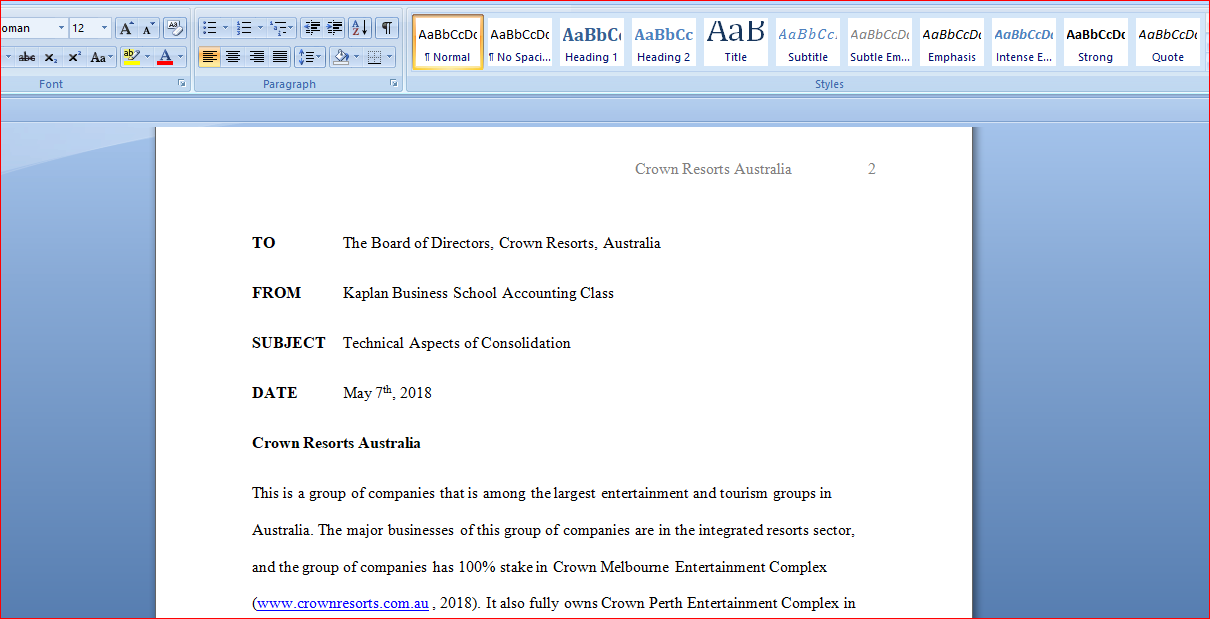Viewport: 1210px width, 619px height.
Task: Click the Multilevel List icon
Action: [x=279, y=28]
